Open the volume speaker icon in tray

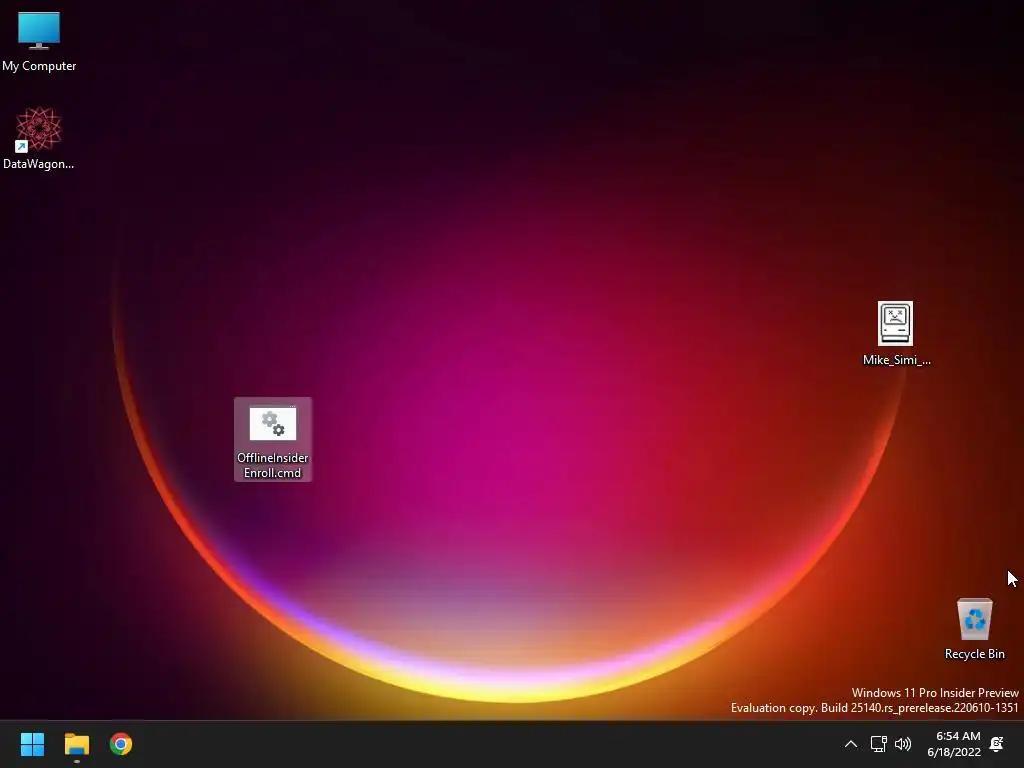coord(903,744)
